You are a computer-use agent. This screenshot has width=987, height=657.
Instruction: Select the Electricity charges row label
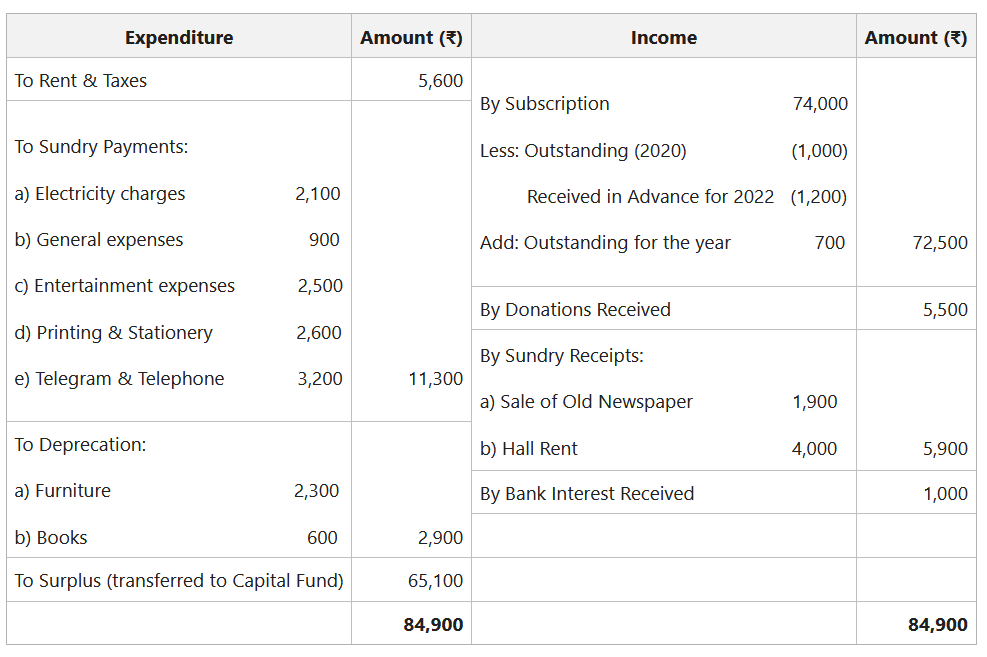click(x=100, y=194)
